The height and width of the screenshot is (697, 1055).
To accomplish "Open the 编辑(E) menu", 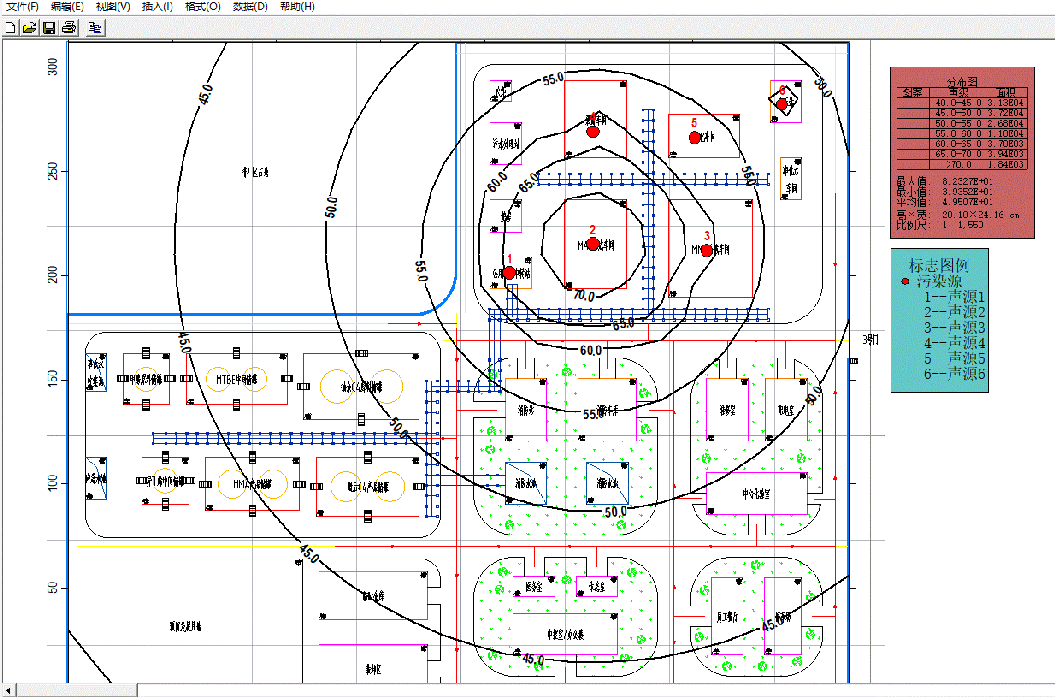I will 67,7.
